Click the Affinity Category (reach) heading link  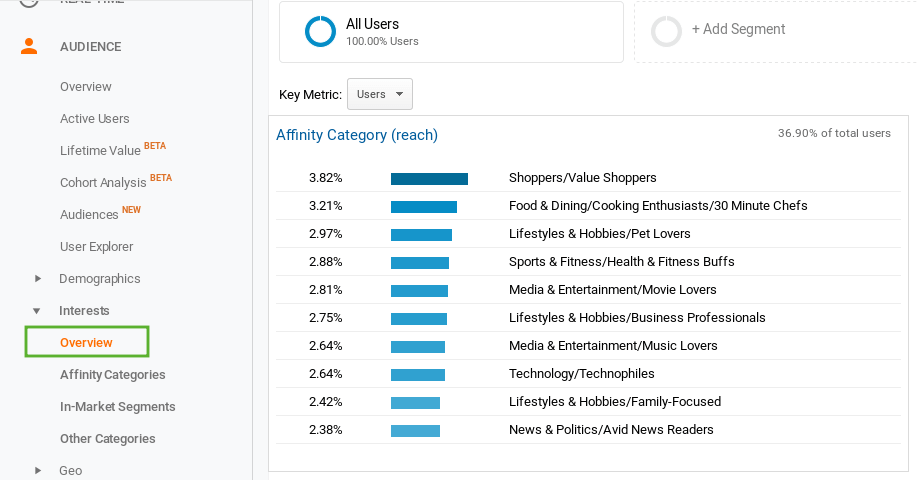(357, 135)
